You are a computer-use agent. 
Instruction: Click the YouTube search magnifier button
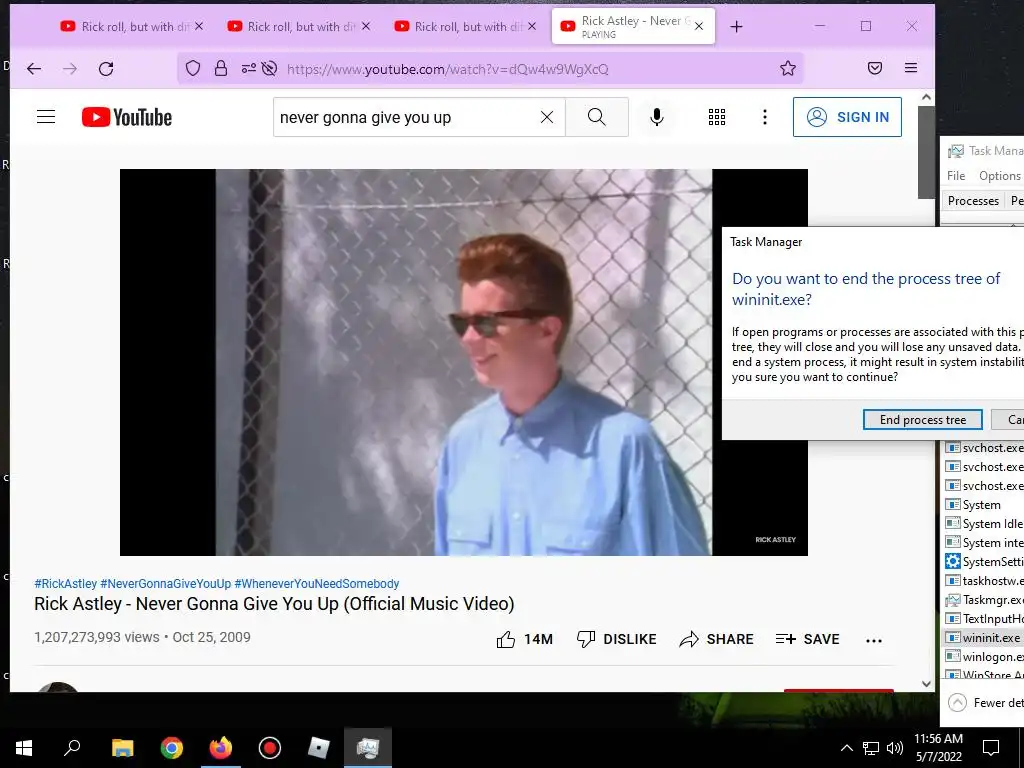(x=597, y=117)
